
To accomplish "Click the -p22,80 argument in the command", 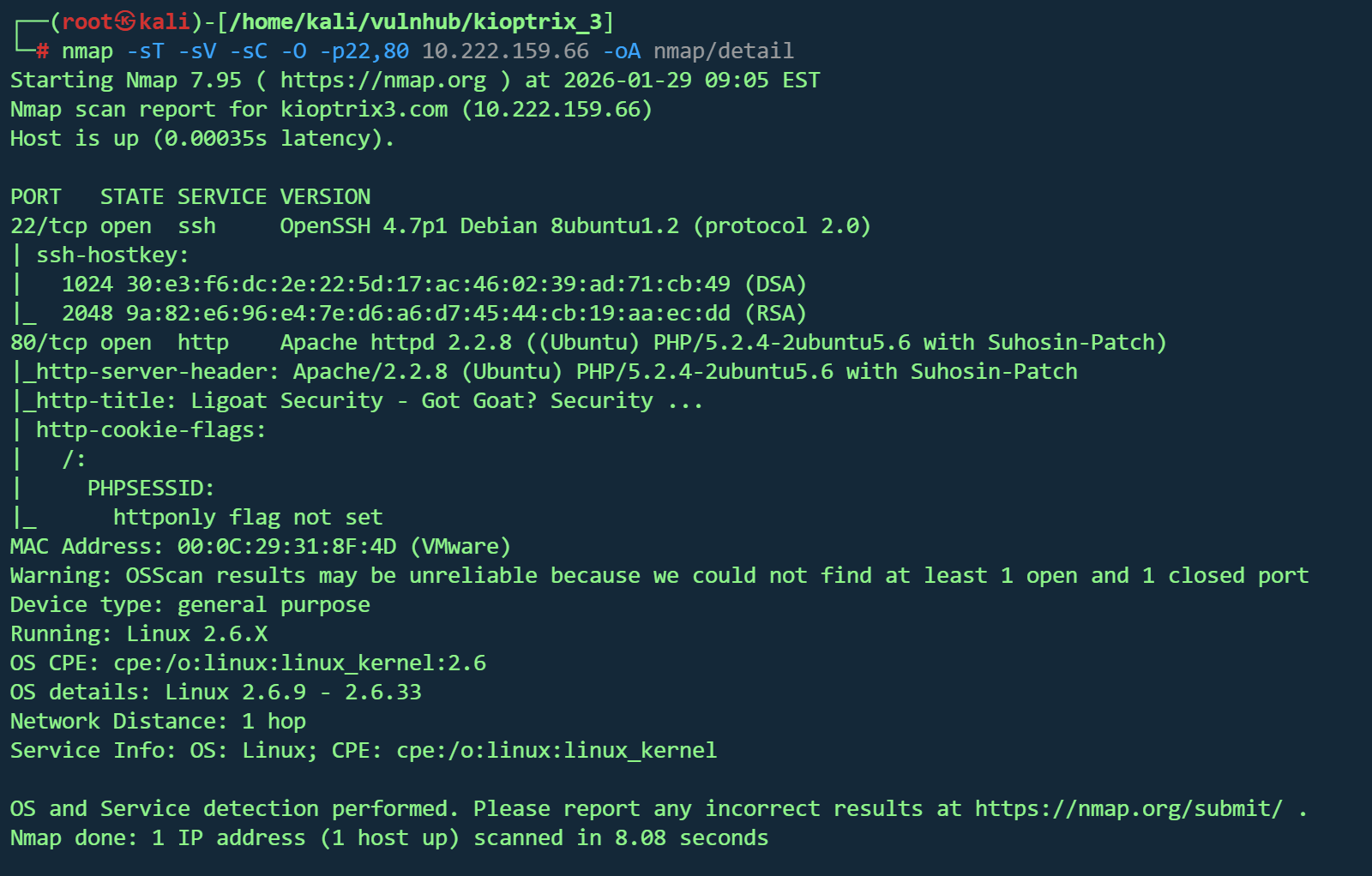I will click(x=364, y=51).
